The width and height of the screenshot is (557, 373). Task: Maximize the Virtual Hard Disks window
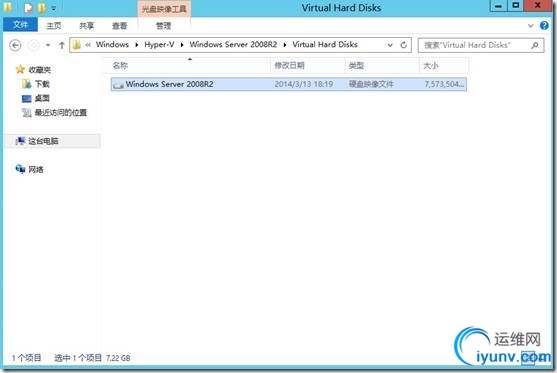pos(515,6)
